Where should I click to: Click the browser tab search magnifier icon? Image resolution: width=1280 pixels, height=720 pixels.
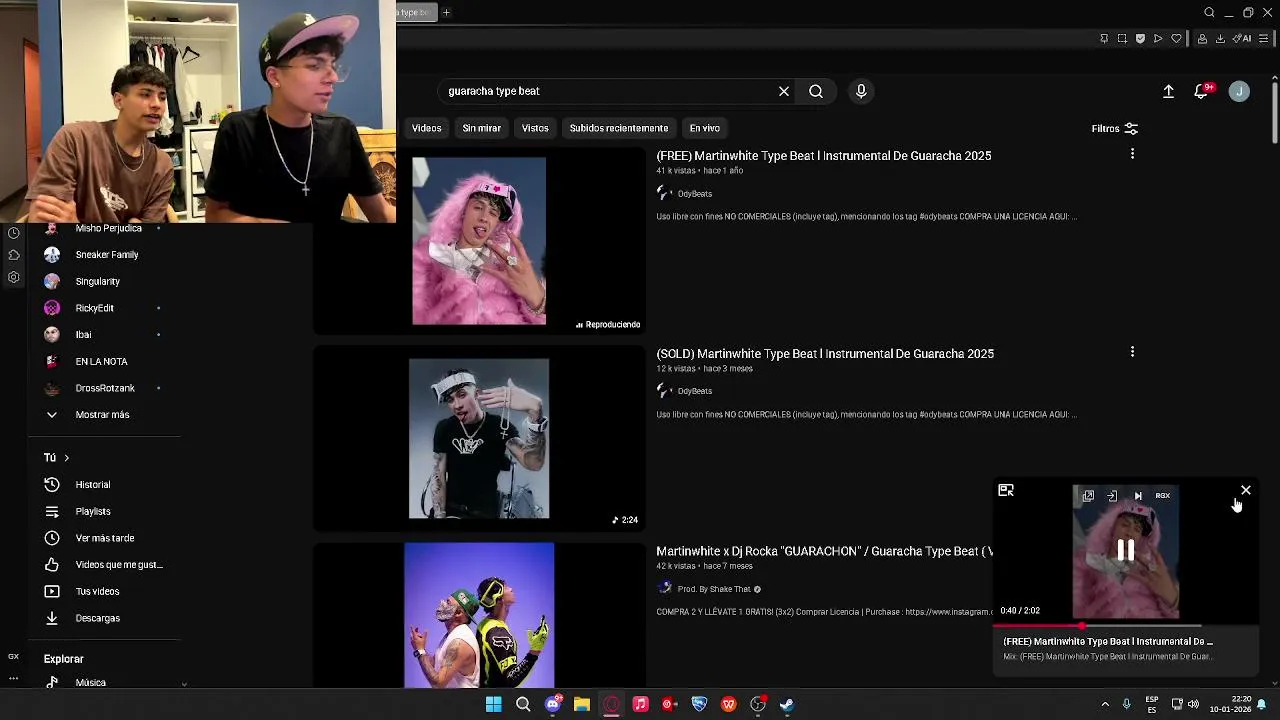[1209, 13]
